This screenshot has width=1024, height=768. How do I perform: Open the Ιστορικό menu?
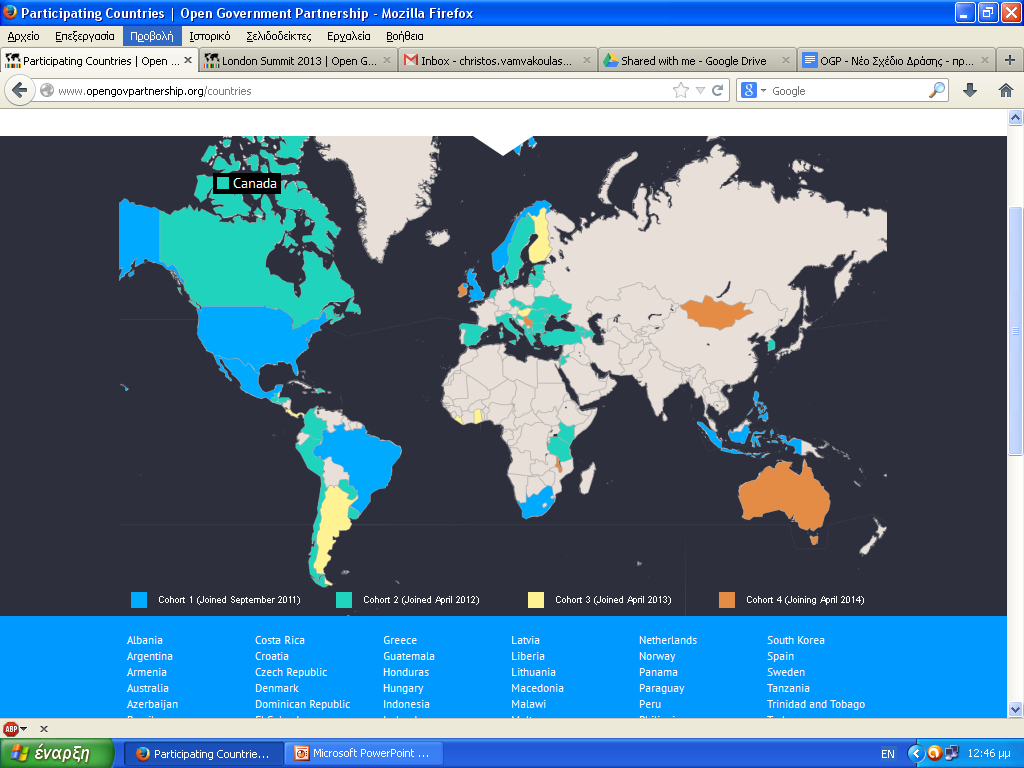pos(210,36)
